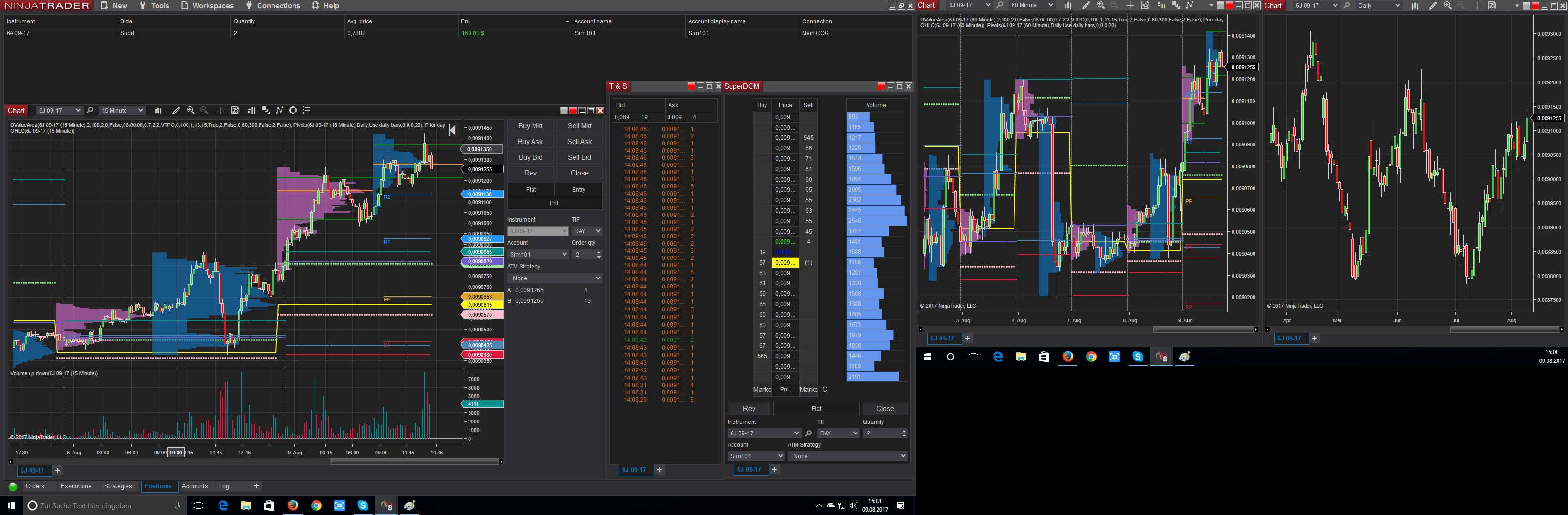Screen dimensions: 1568x515
Task: Open the New menu
Action: [114, 5]
